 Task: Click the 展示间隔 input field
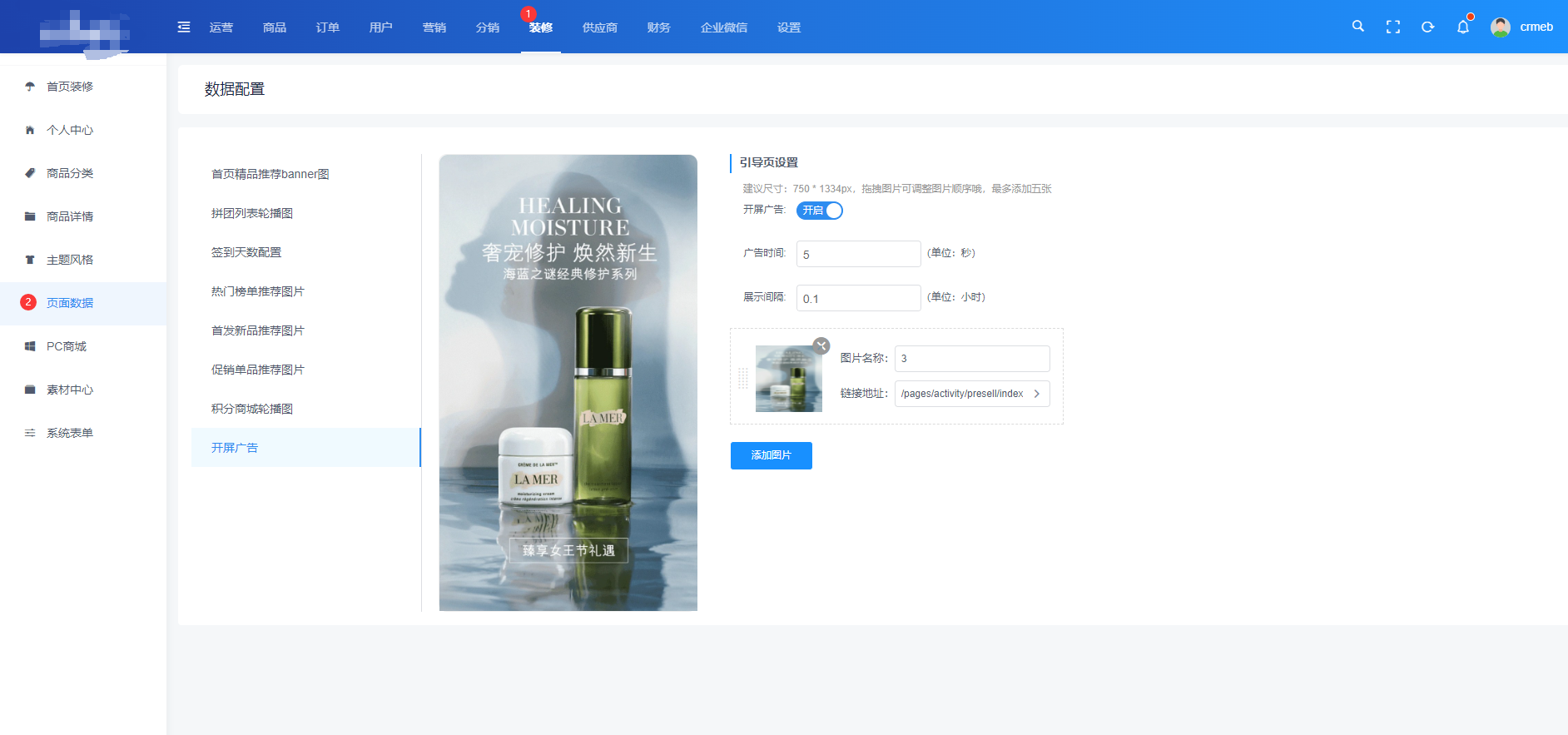(859, 298)
